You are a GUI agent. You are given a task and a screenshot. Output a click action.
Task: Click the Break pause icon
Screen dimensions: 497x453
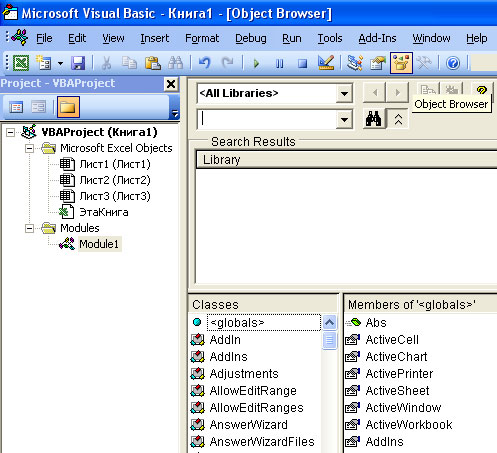coord(279,63)
